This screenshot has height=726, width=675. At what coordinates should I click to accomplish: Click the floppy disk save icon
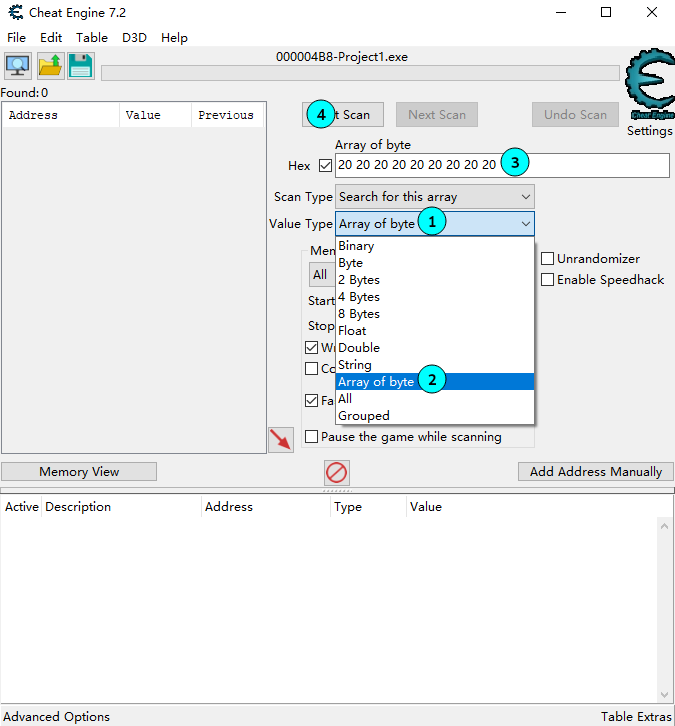coord(81,66)
